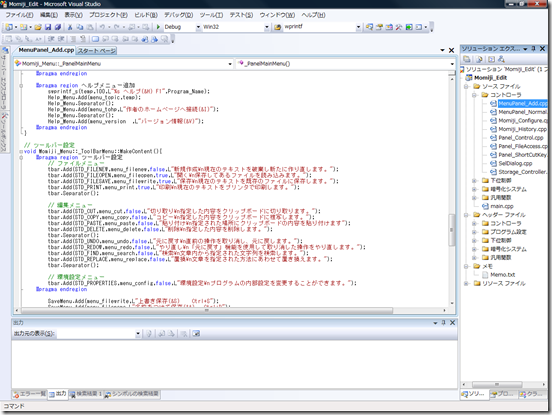Click Show All Files icon in Solution Explorer
This screenshot has width=552, height=415.
(479, 59)
